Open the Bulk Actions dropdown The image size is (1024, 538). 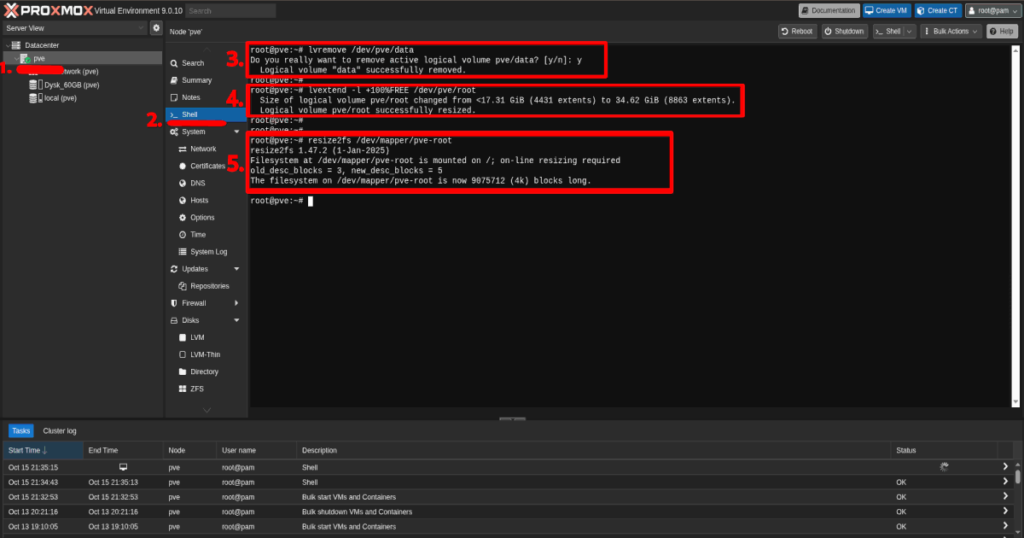(950, 31)
